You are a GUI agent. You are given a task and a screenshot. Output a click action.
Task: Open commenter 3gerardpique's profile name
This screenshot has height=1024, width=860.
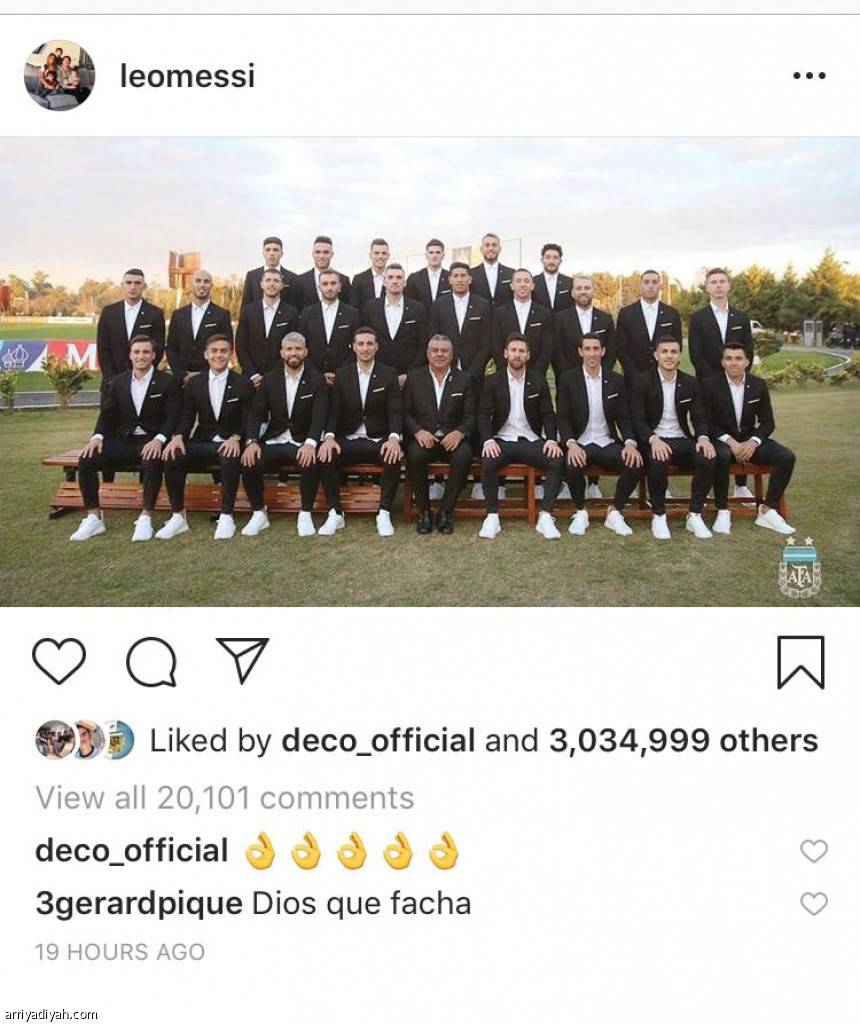139,904
